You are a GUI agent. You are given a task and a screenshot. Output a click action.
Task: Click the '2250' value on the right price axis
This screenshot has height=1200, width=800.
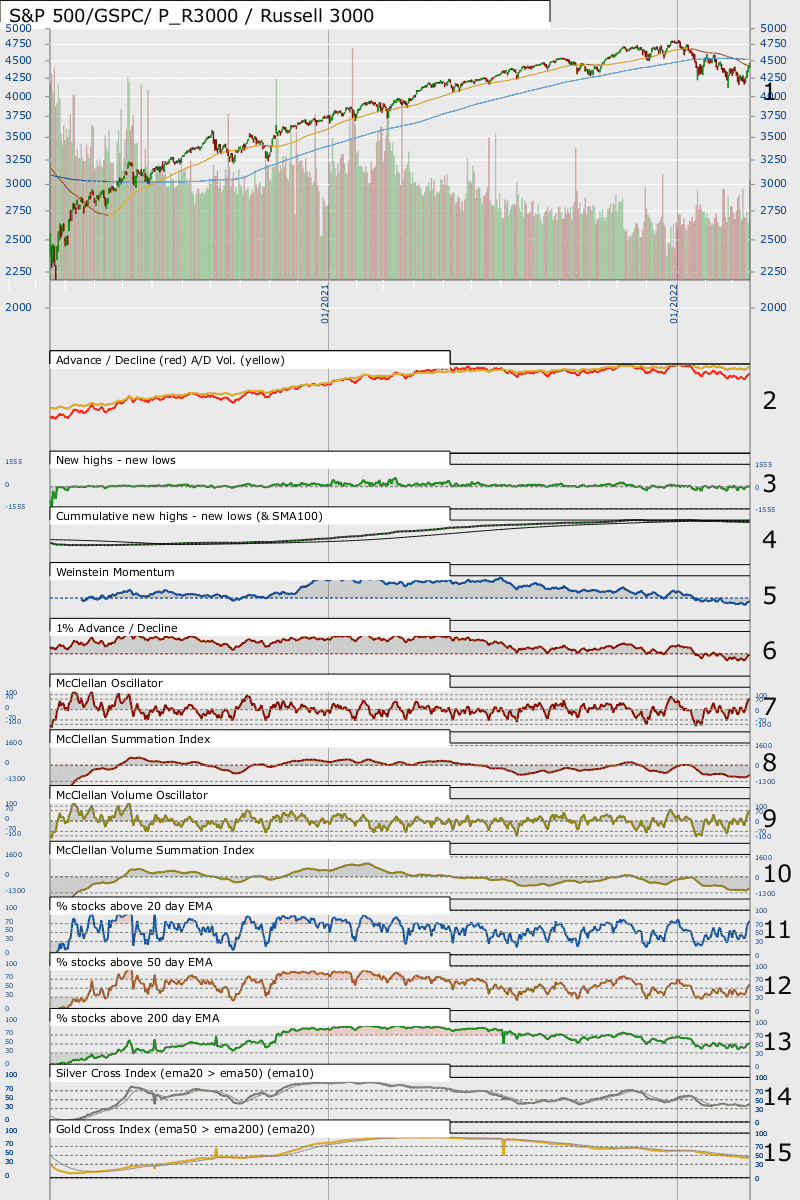(x=774, y=271)
